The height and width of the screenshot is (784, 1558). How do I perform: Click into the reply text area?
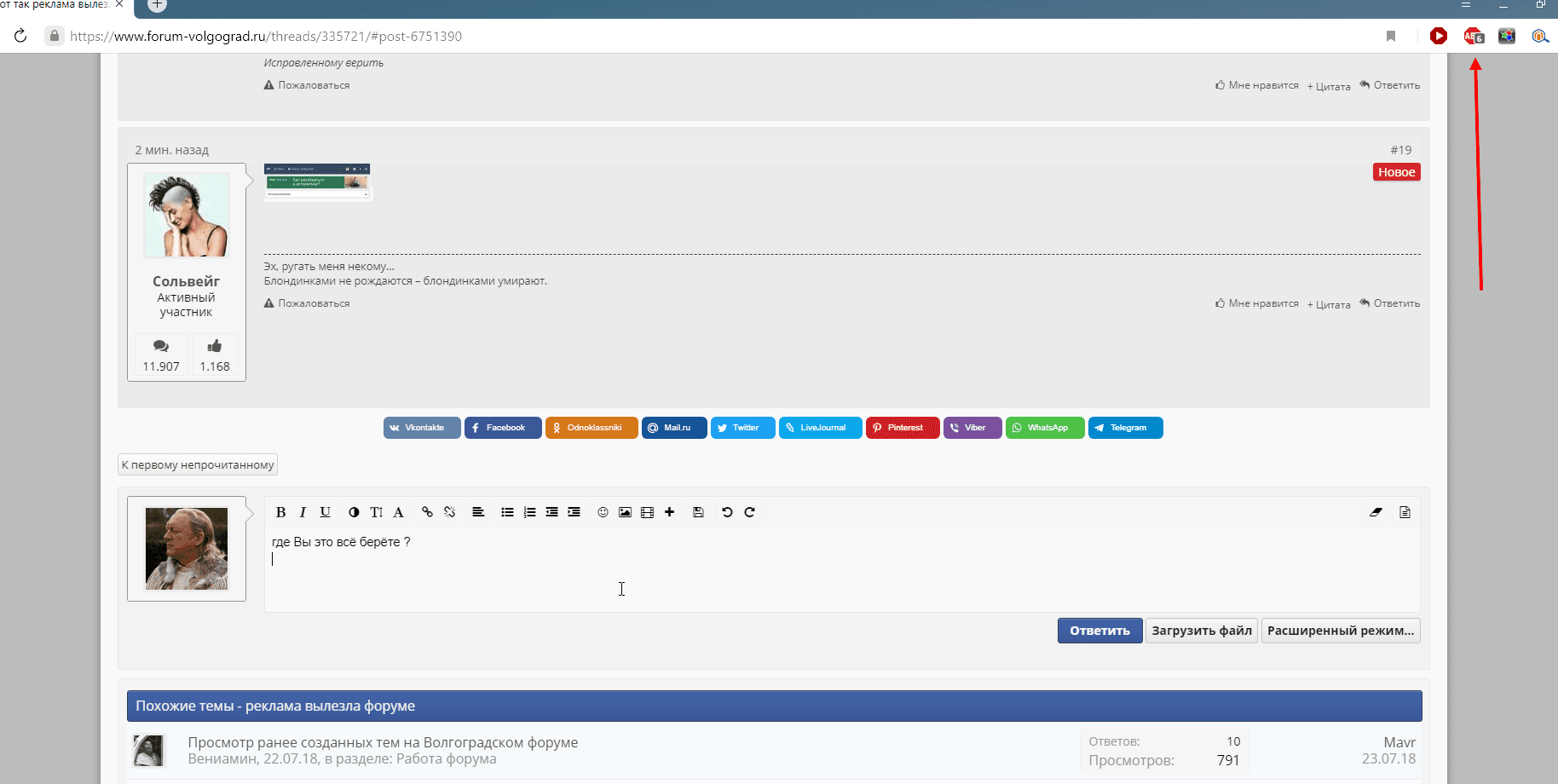point(842,568)
